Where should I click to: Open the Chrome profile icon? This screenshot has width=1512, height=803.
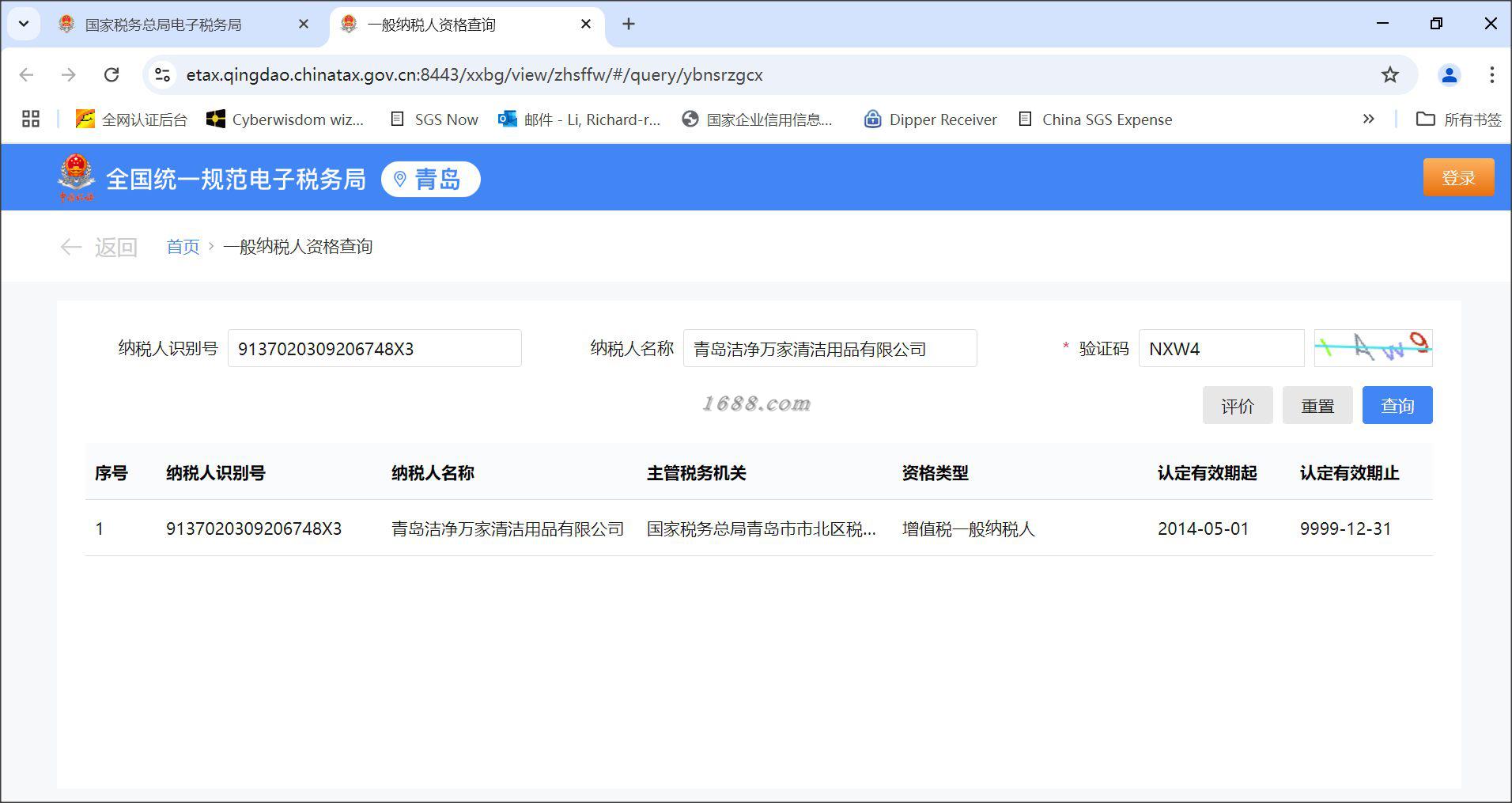tap(1449, 74)
